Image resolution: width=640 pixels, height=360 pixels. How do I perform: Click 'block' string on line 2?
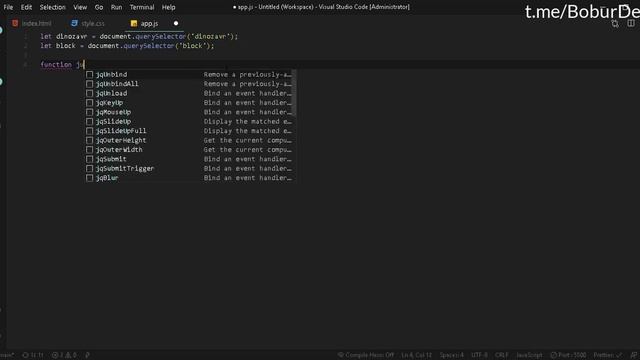pos(192,46)
